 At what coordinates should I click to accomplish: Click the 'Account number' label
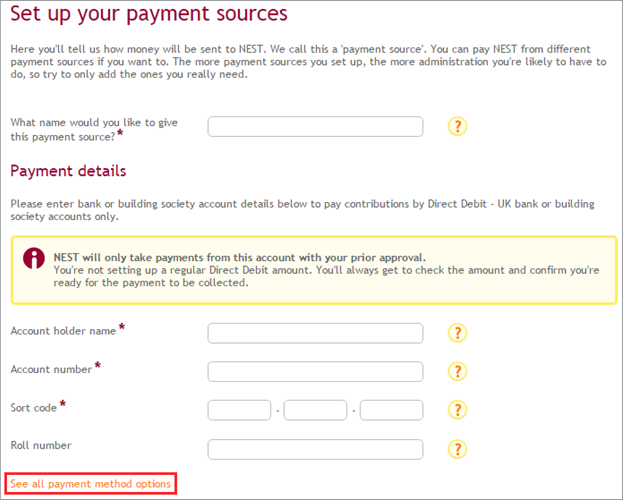pyautogui.click(x=51, y=369)
